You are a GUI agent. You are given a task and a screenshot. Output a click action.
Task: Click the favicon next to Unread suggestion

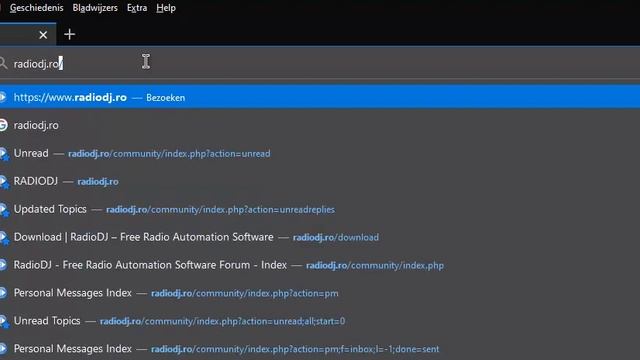click(4, 154)
